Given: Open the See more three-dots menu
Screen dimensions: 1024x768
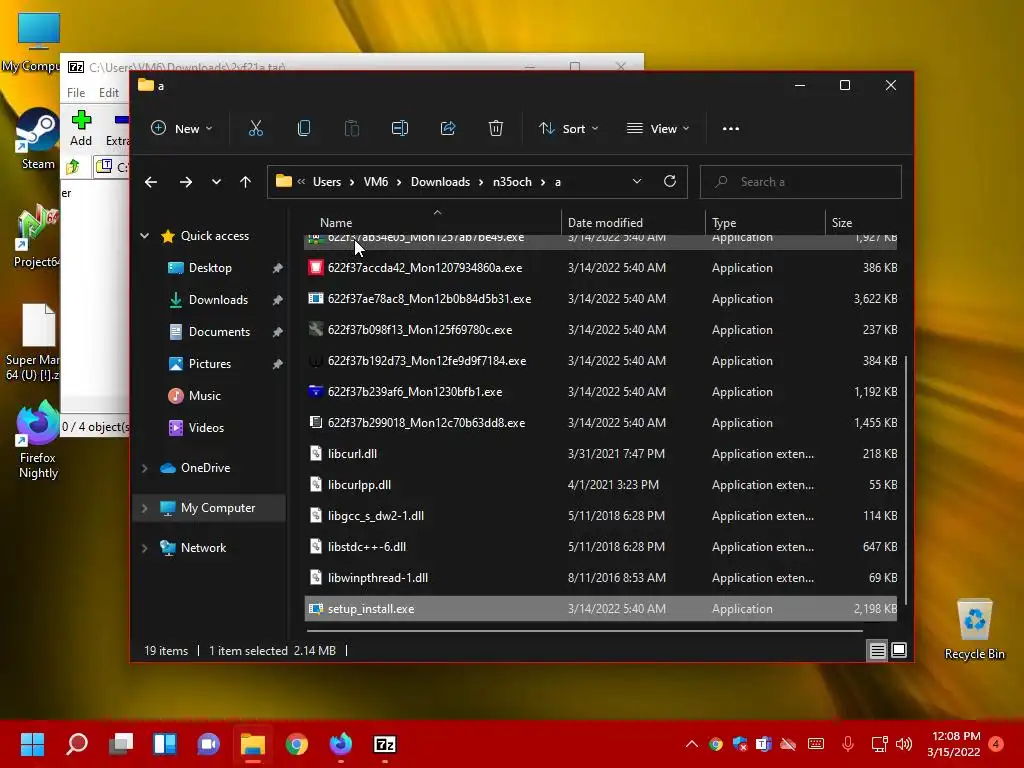Looking at the screenshot, I should (x=731, y=129).
